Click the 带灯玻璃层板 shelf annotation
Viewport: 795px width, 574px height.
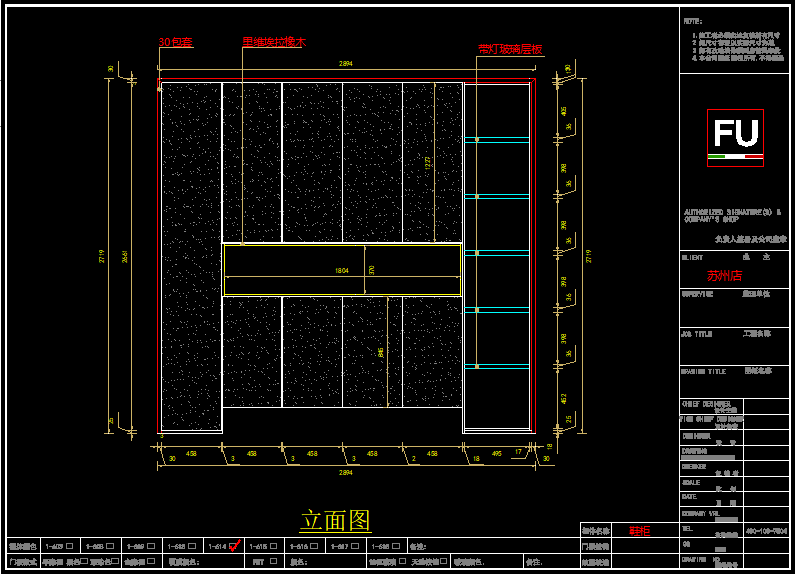[510, 49]
